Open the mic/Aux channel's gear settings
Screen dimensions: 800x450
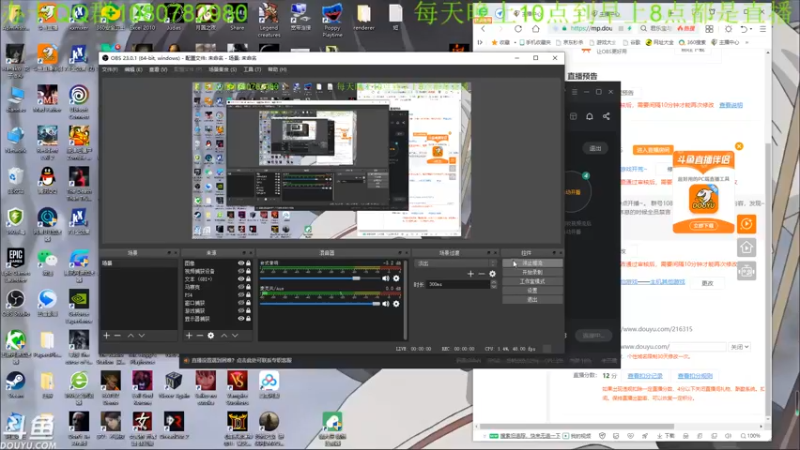(x=396, y=304)
